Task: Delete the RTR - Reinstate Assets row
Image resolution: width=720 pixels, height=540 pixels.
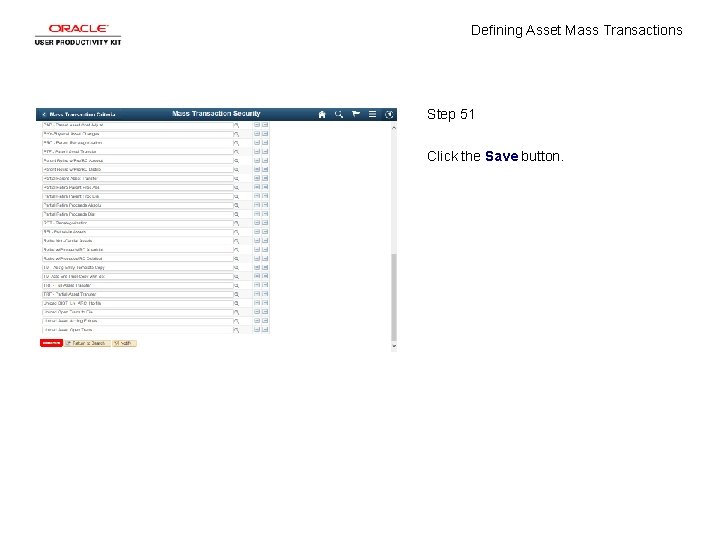Action: (265, 231)
